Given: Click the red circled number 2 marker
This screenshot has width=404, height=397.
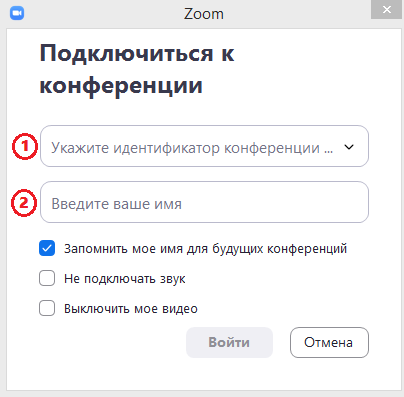Looking at the screenshot, I should coord(24,203).
